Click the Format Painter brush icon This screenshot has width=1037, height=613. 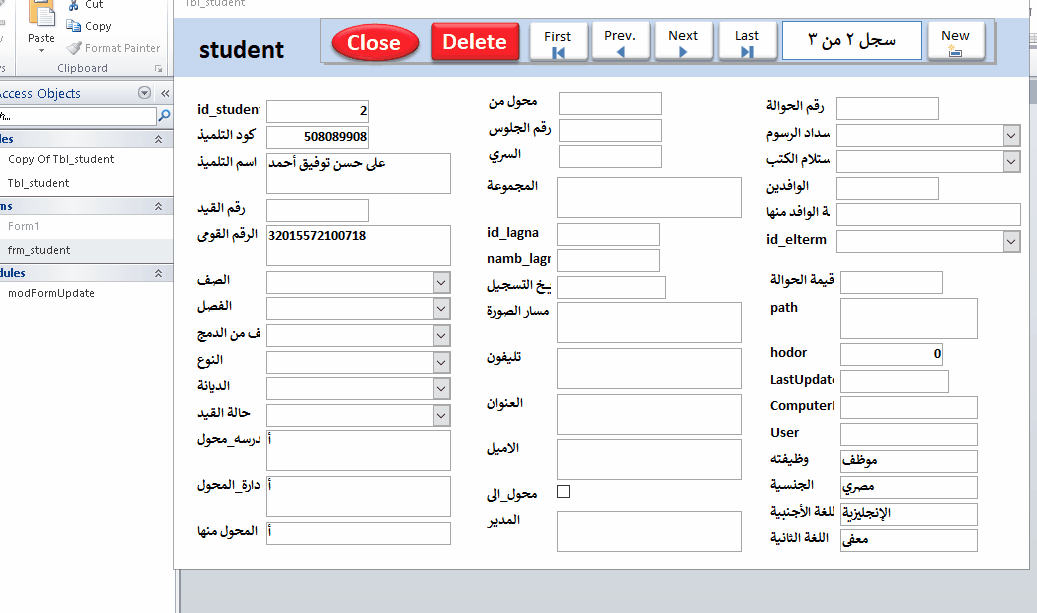[x=74, y=48]
